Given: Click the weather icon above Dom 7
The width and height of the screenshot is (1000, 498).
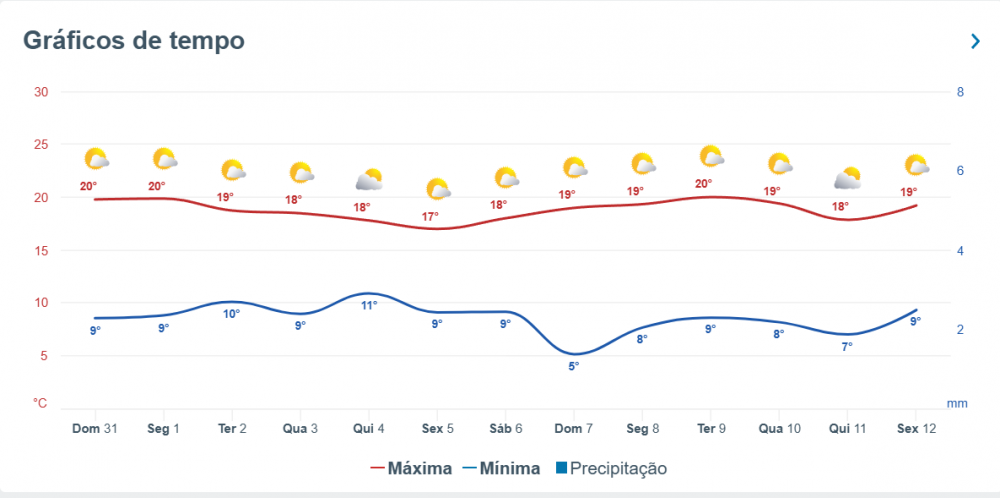Looking at the screenshot, I should [x=575, y=168].
